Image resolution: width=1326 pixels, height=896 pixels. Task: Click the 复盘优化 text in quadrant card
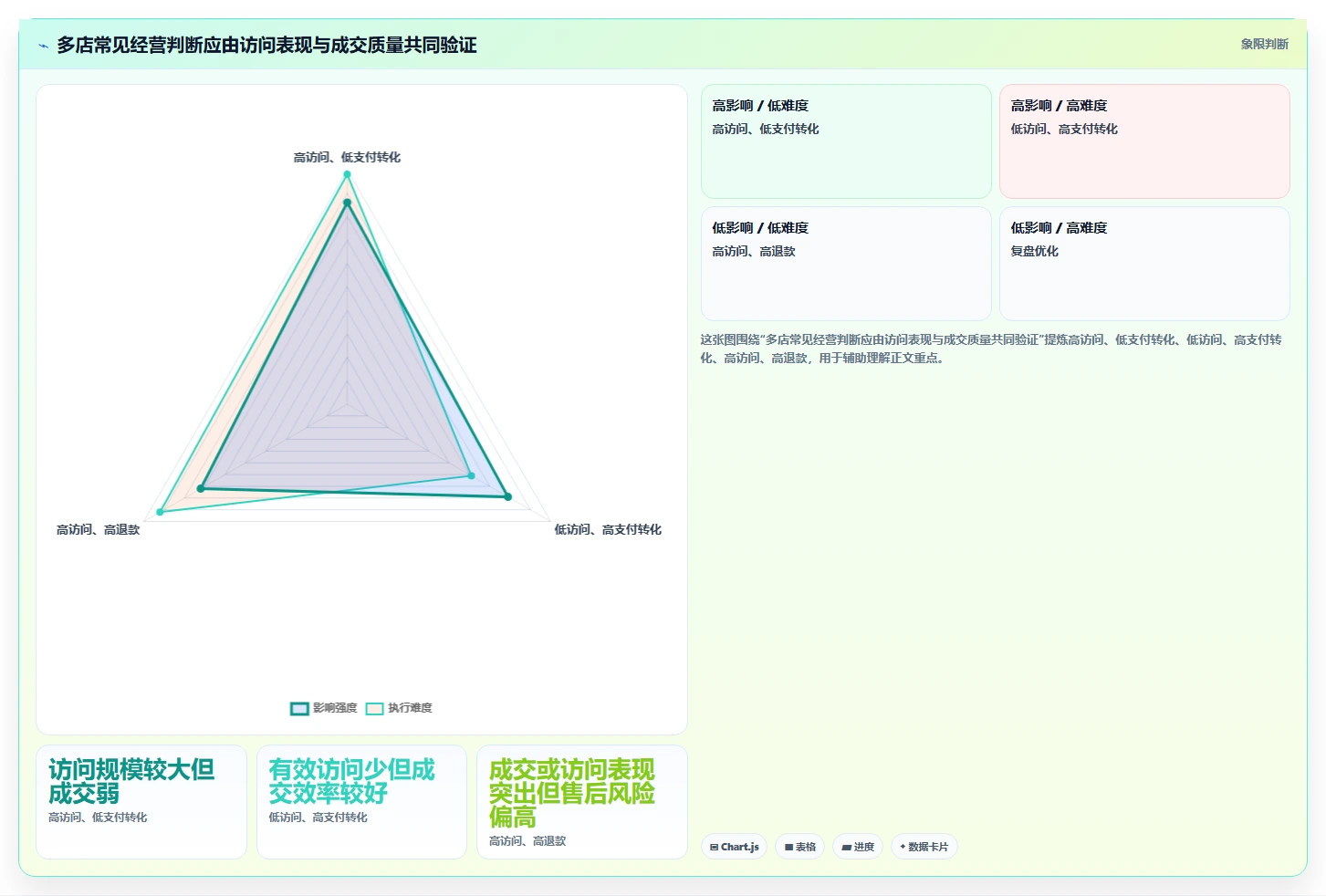pos(1034,251)
